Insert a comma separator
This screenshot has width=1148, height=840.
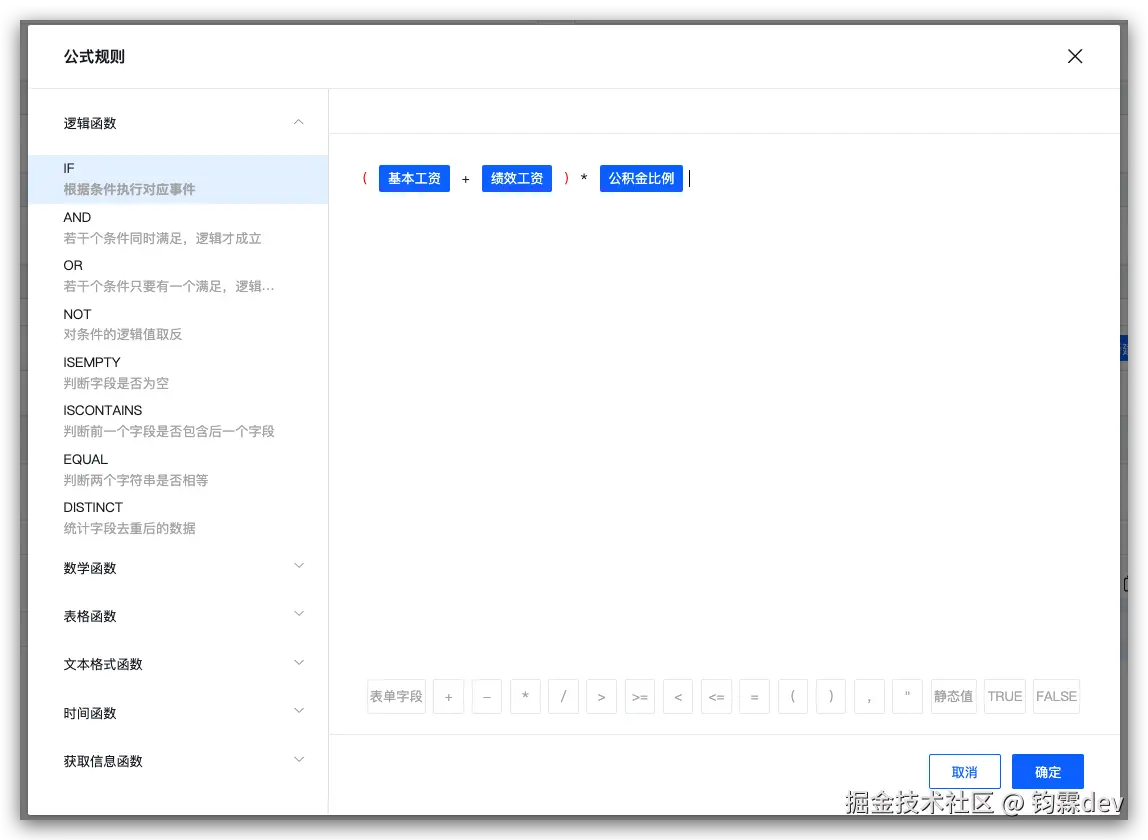pos(869,696)
